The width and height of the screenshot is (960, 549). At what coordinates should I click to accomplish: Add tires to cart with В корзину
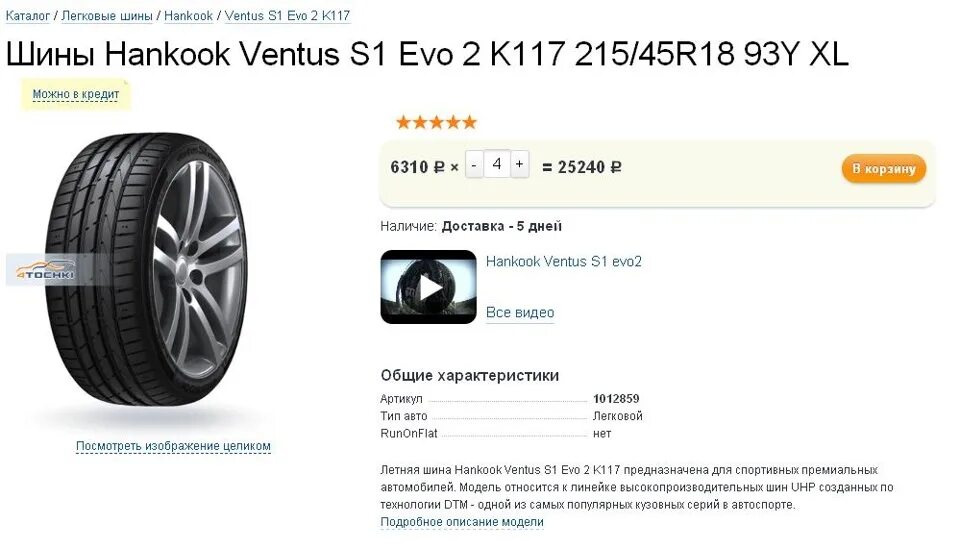[x=883, y=168]
